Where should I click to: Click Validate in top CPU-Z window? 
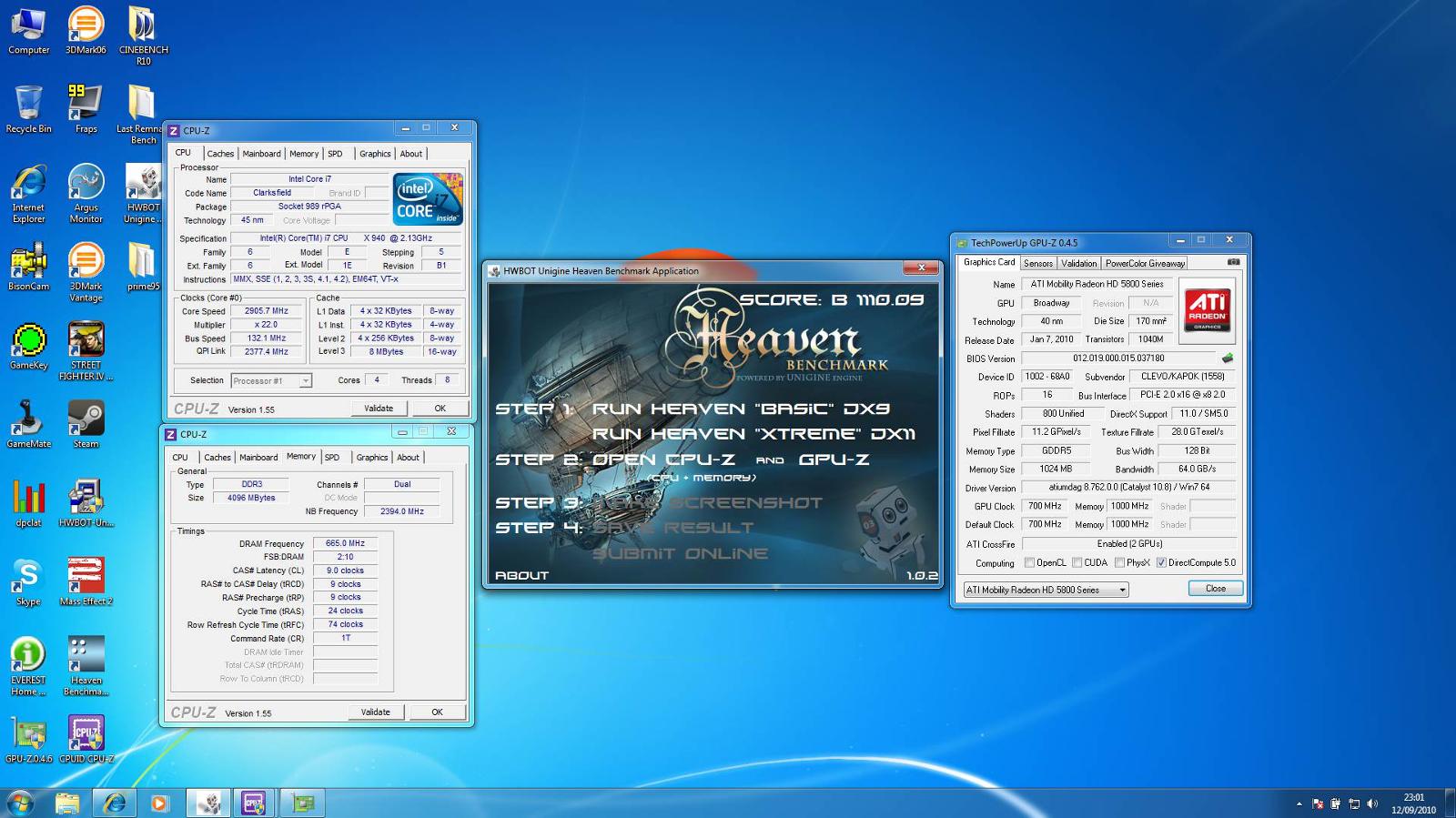379,409
